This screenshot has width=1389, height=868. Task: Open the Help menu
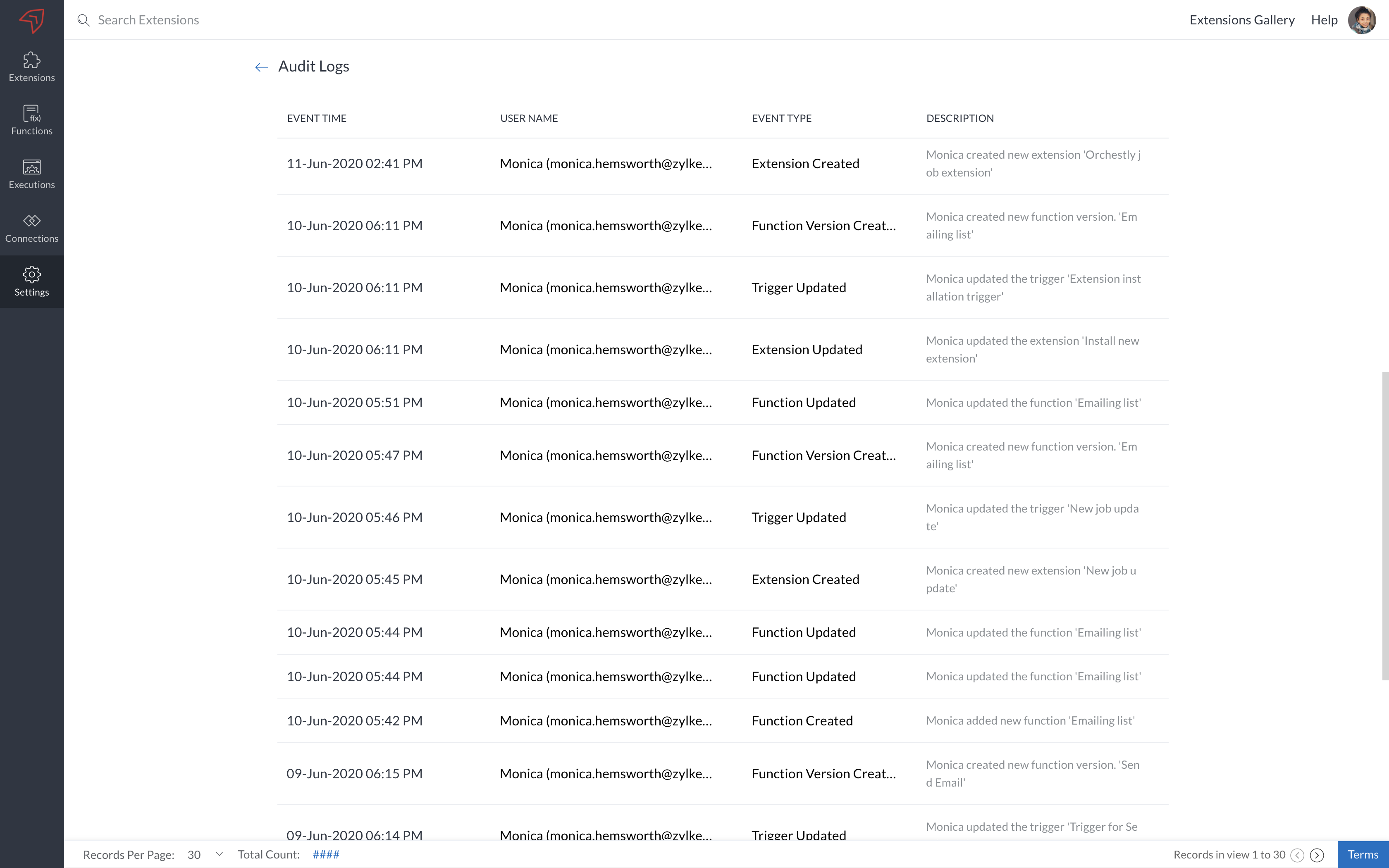pos(1324,20)
